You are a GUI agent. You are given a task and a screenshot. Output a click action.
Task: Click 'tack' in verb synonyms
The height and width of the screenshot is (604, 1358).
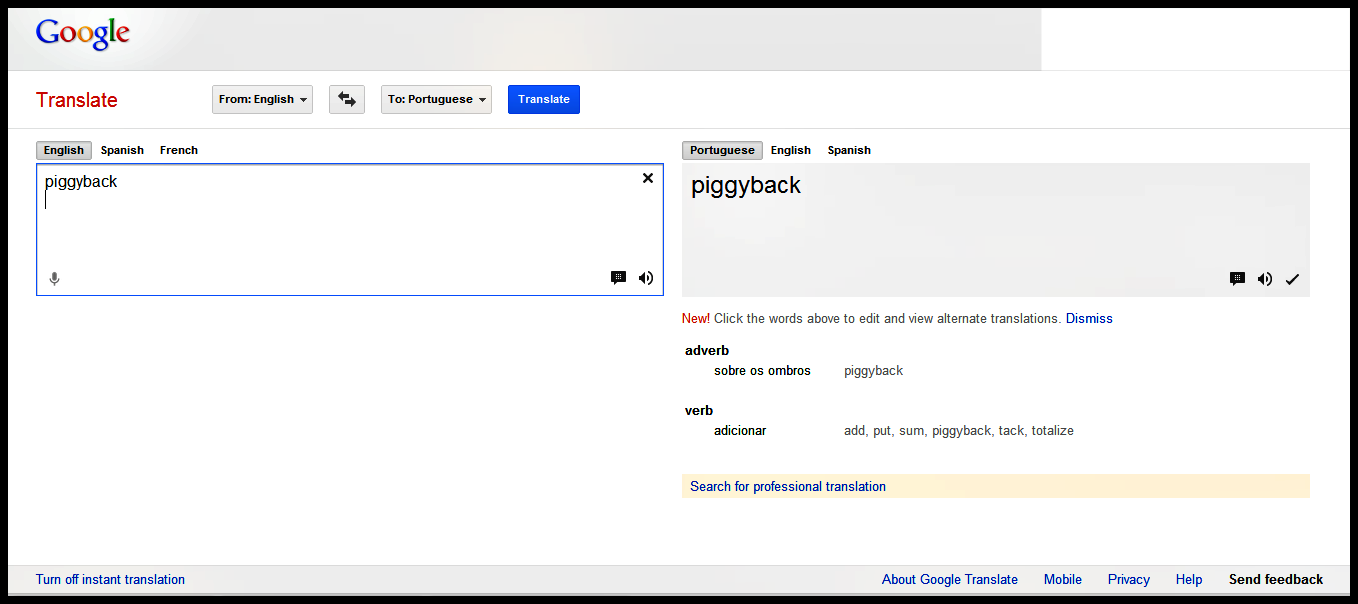tap(1010, 430)
